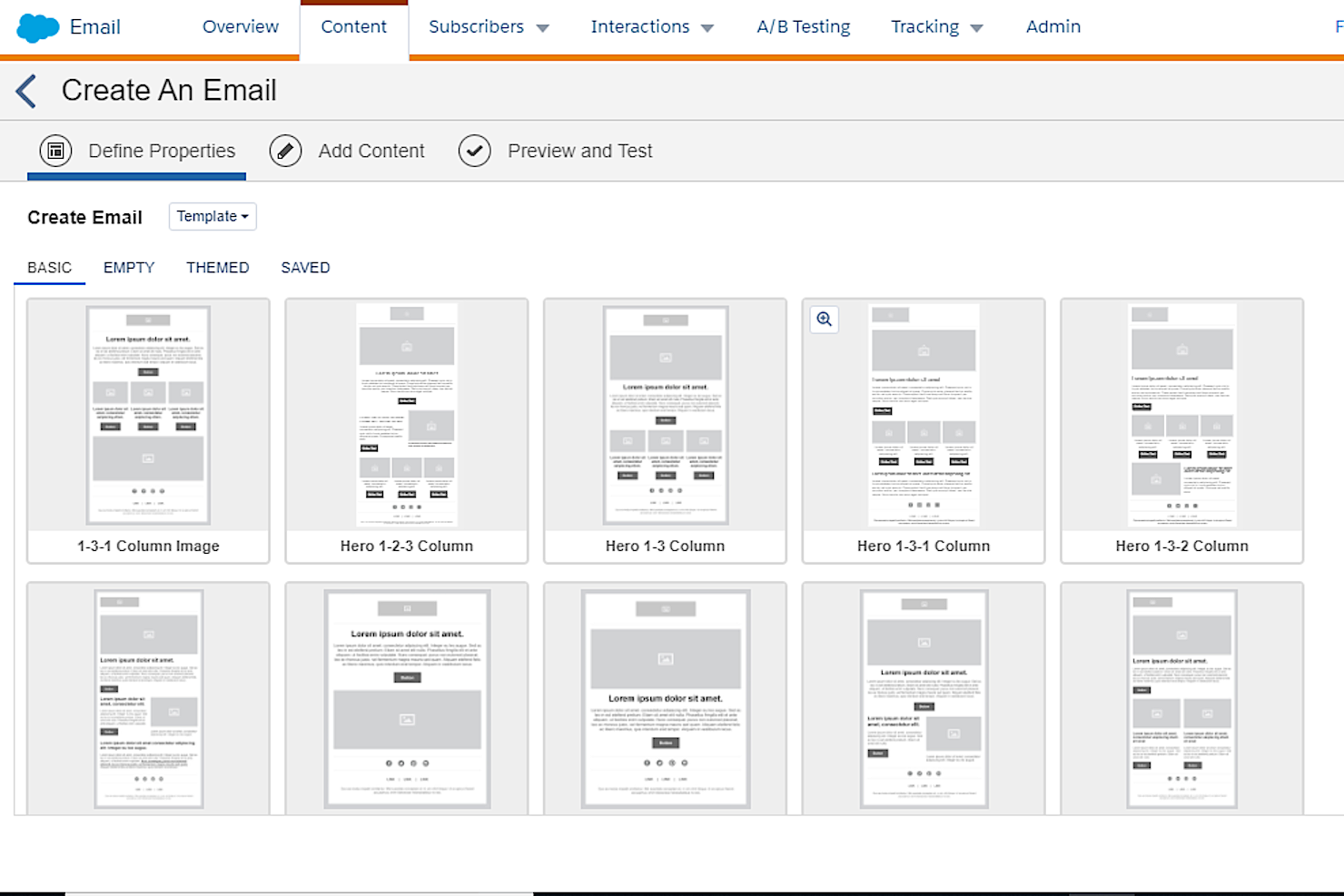This screenshot has height=896, width=1344.
Task: Select the BASIC templates tab
Action: (x=49, y=267)
